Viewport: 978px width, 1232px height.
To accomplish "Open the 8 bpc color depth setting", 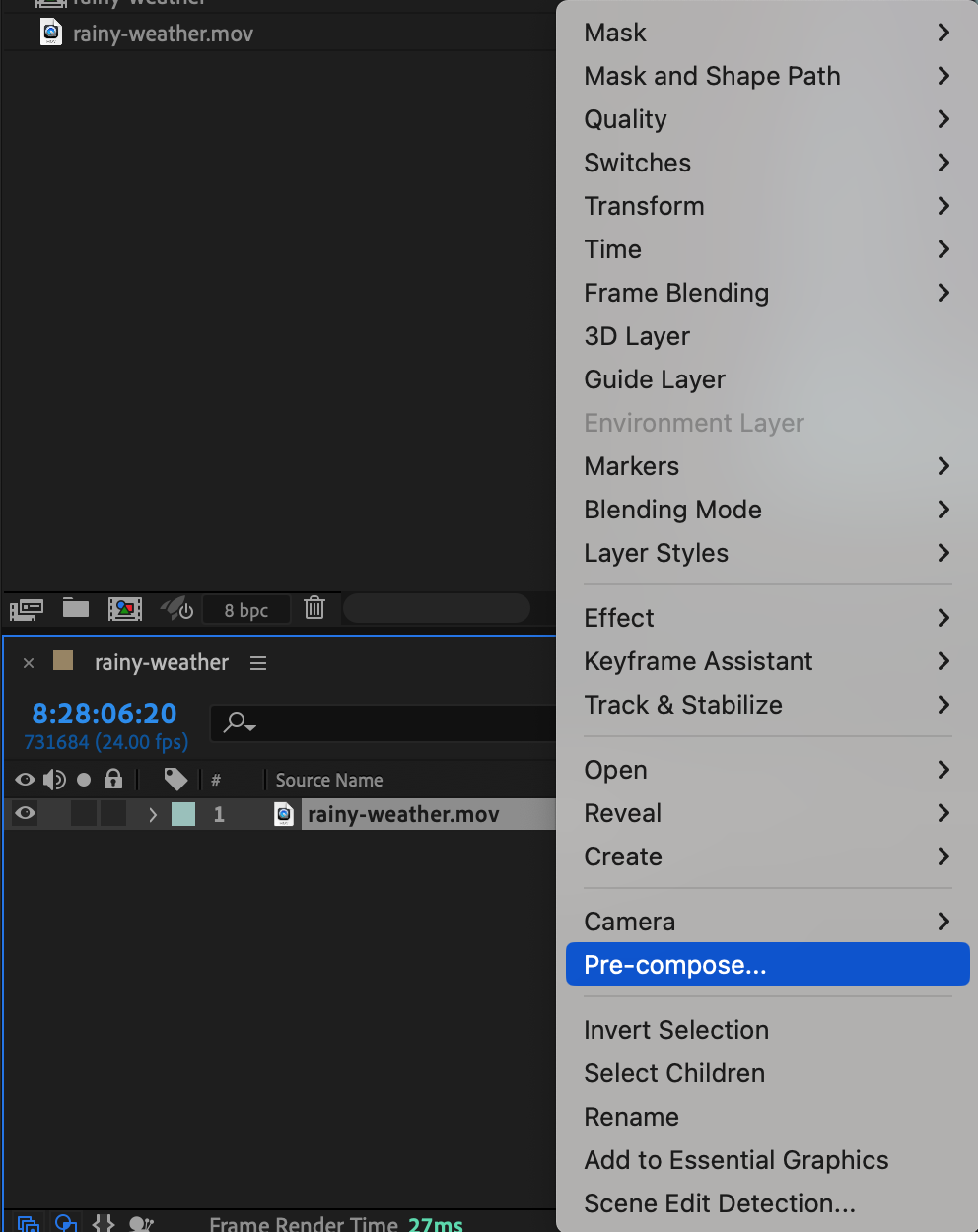I will pyautogui.click(x=245, y=610).
